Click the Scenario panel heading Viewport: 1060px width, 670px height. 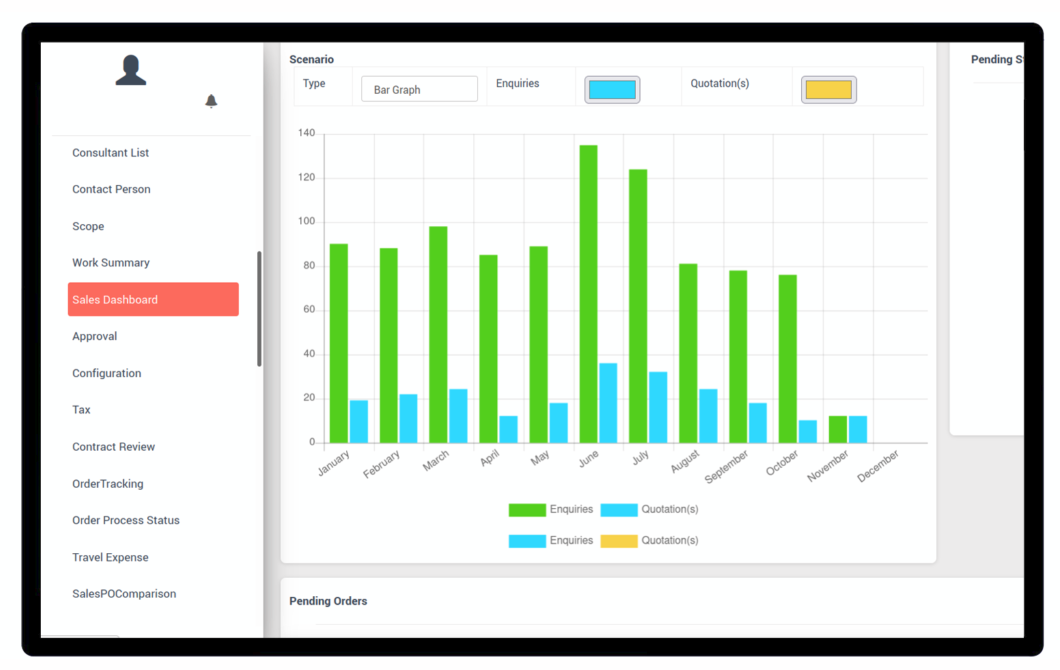point(312,59)
